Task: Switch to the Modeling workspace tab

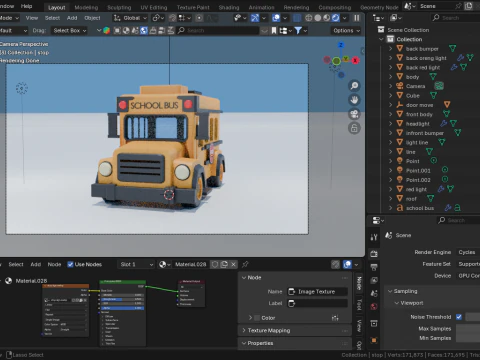Action: coord(86,7)
